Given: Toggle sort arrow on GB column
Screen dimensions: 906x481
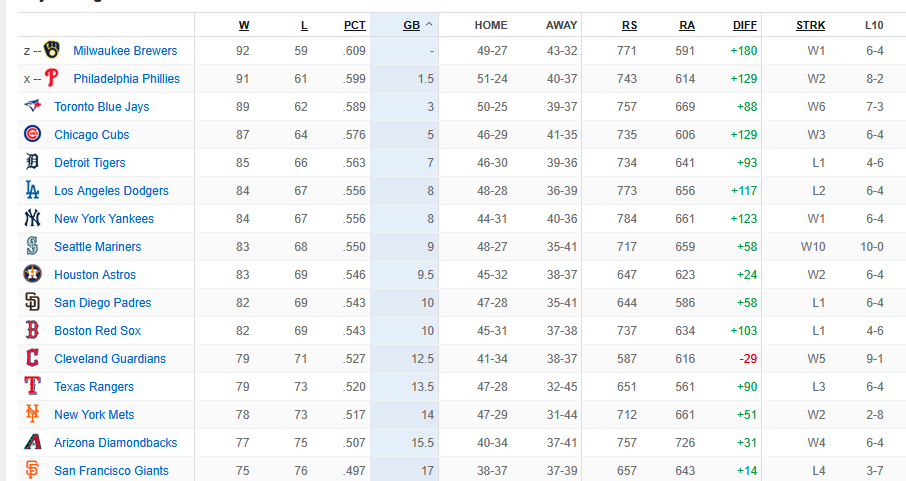Looking at the screenshot, I should pyautogui.click(x=429, y=24).
